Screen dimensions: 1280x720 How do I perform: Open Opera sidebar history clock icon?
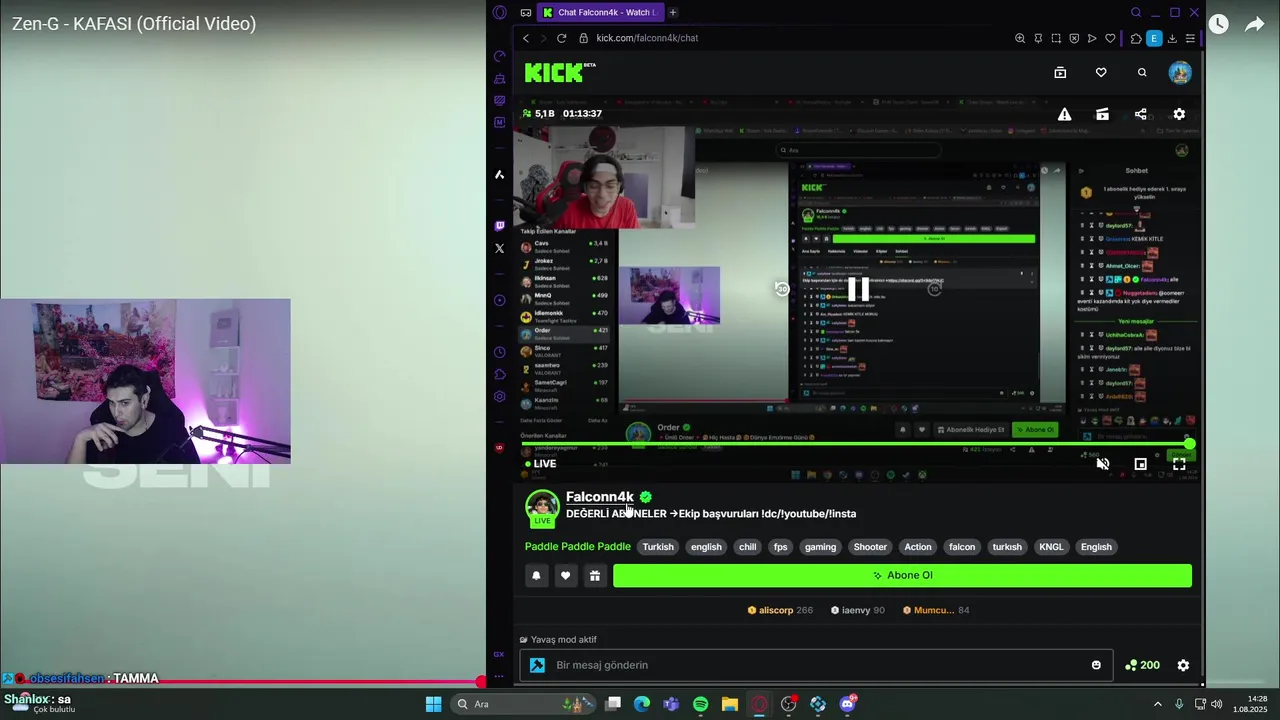click(500, 352)
